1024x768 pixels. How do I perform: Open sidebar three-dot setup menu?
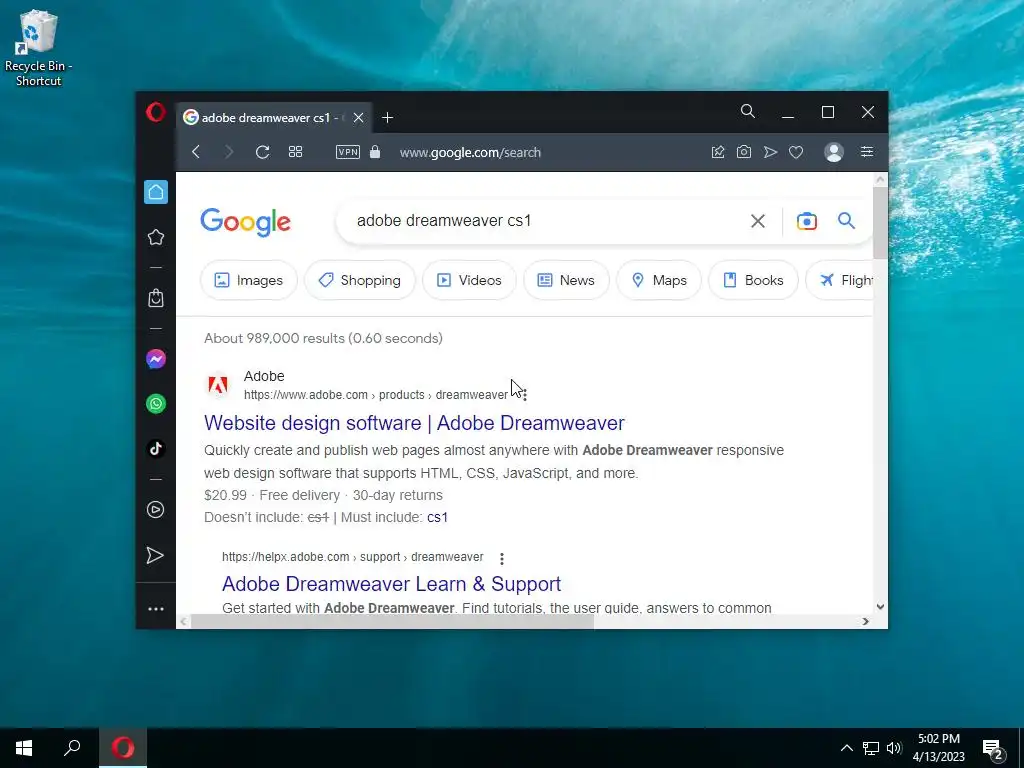pyautogui.click(x=155, y=609)
